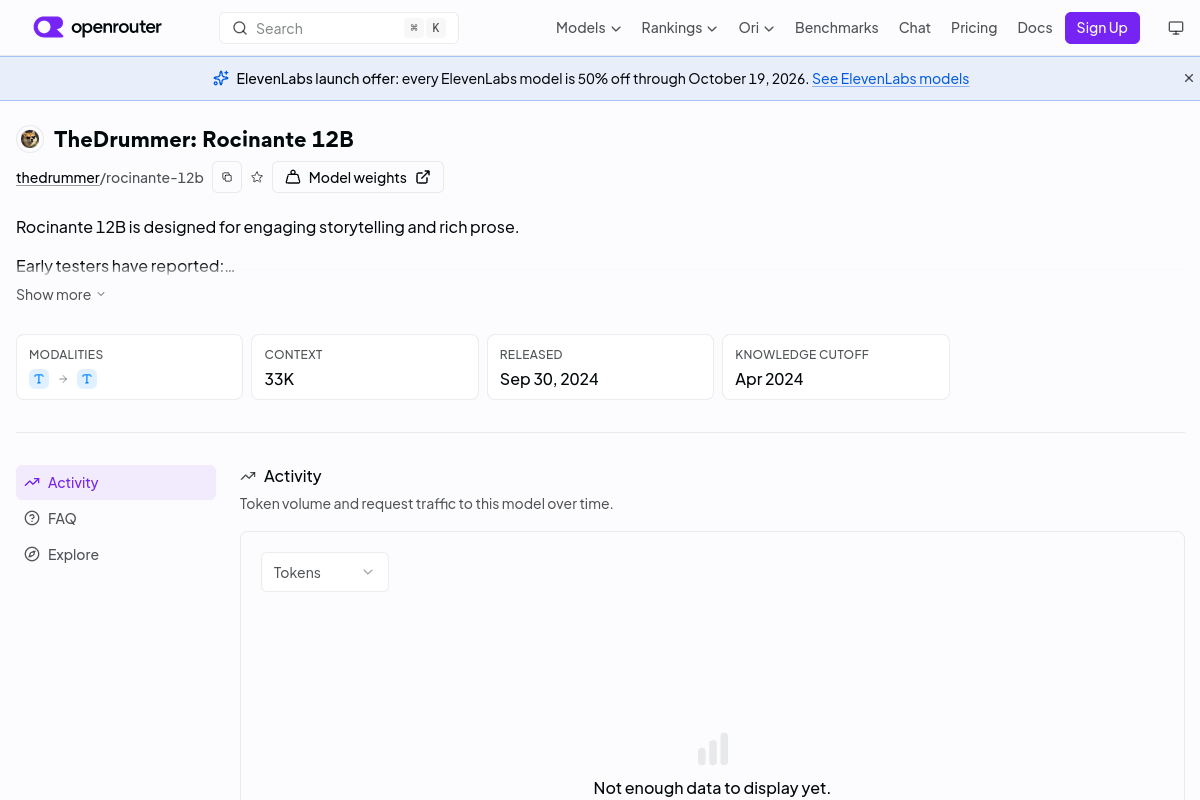1200x800 pixels.
Task: Select the Activity sidebar tab
Action: click(x=116, y=482)
